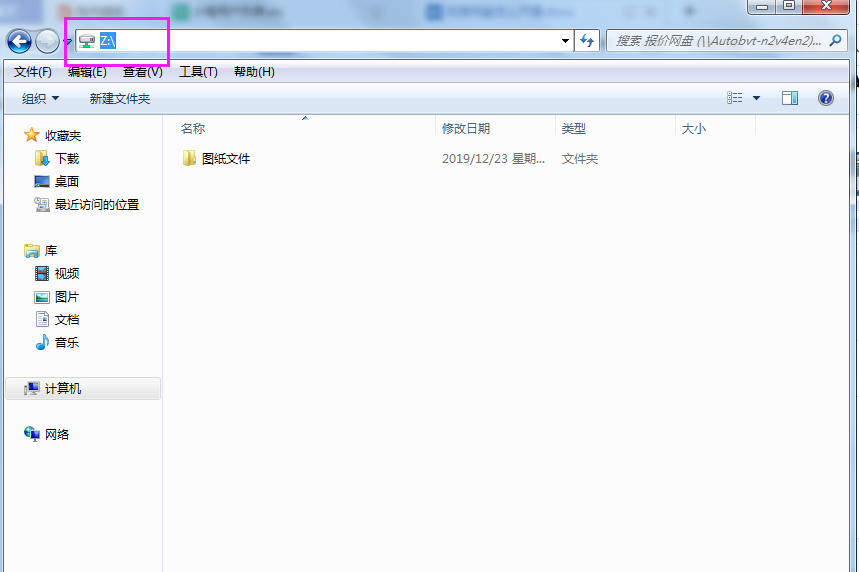Open the 图纸文件 folder
This screenshot has height=572, width=859.
pyautogui.click(x=225, y=158)
